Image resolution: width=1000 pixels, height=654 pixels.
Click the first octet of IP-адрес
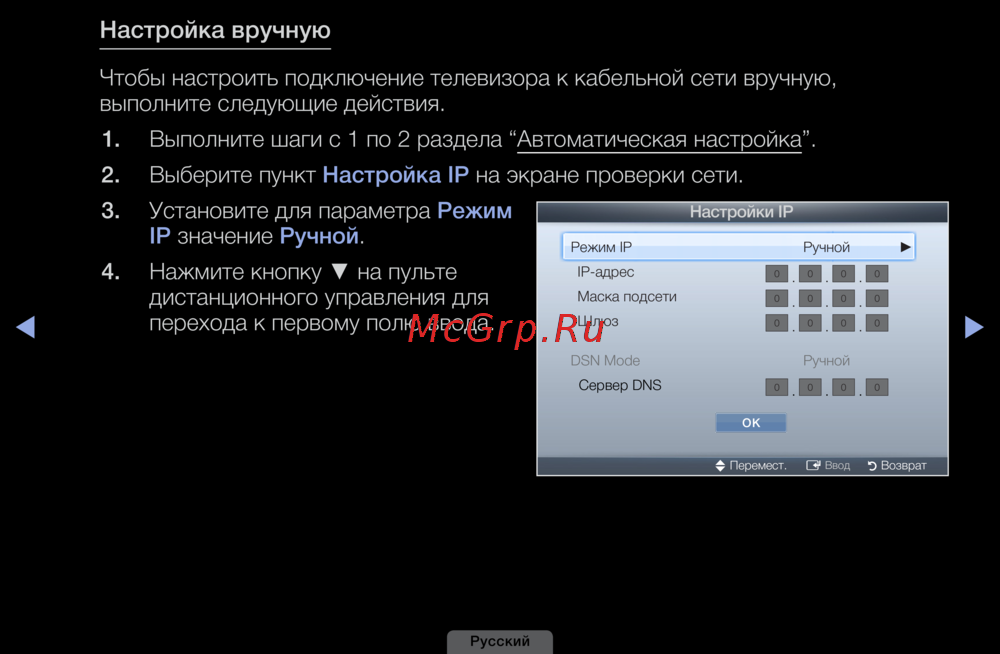click(777, 274)
